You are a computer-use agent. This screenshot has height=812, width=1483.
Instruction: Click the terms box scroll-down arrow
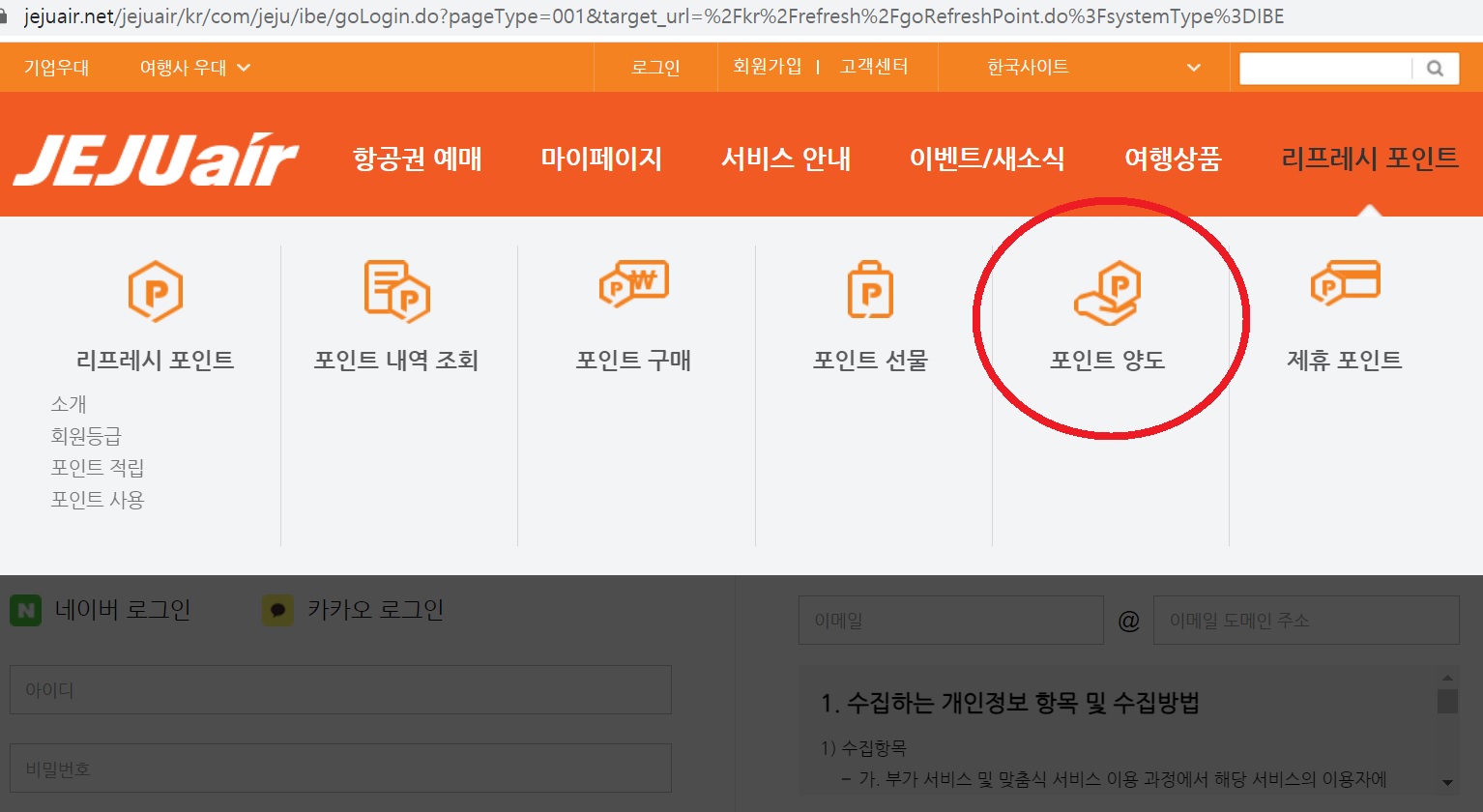[1447, 782]
